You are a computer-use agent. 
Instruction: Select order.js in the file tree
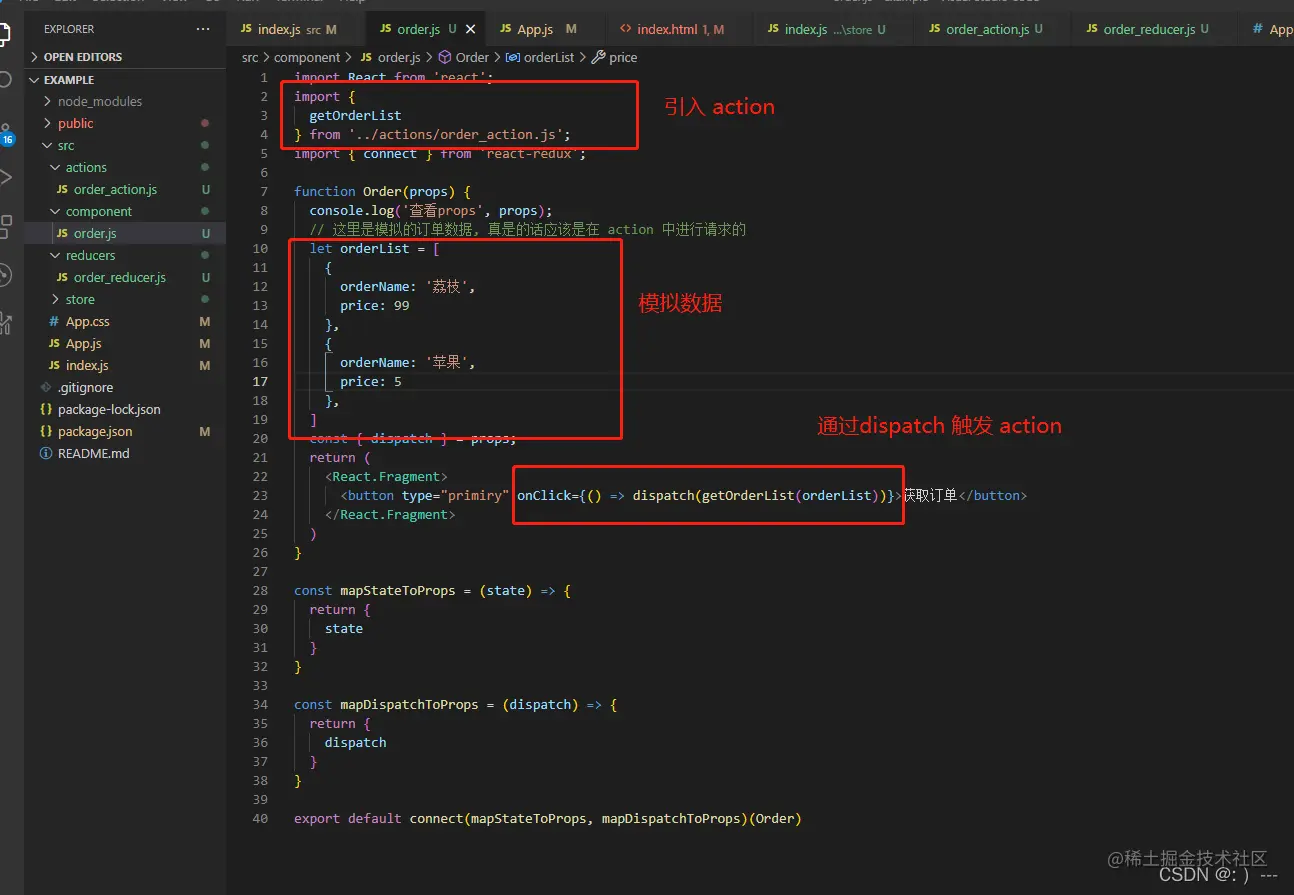[x=125, y=233]
